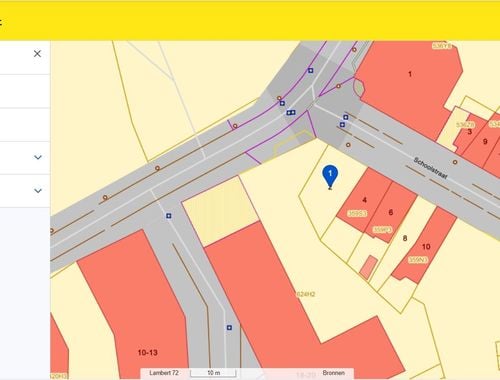Viewport: 500px width, 380px height.
Task: Select building labelled 10-13
Action: [148, 352]
